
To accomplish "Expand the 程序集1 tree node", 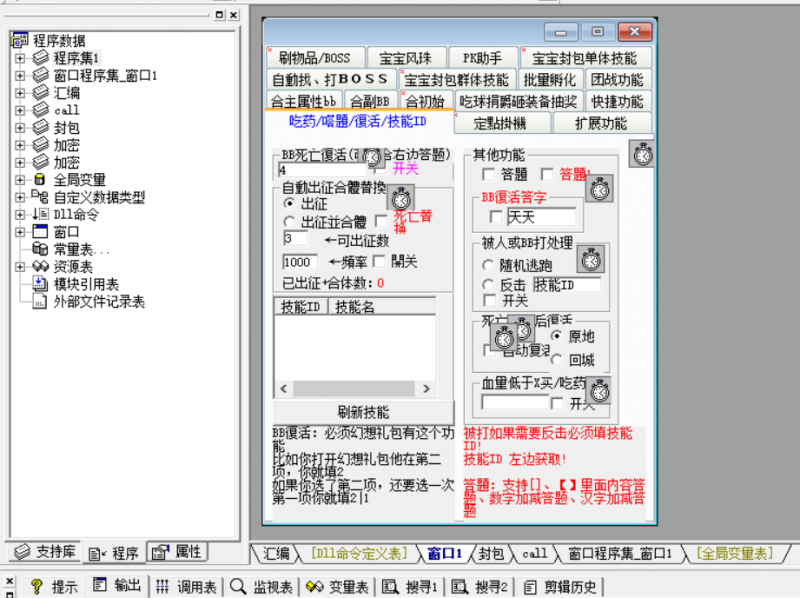I will [x=20, y=57].
